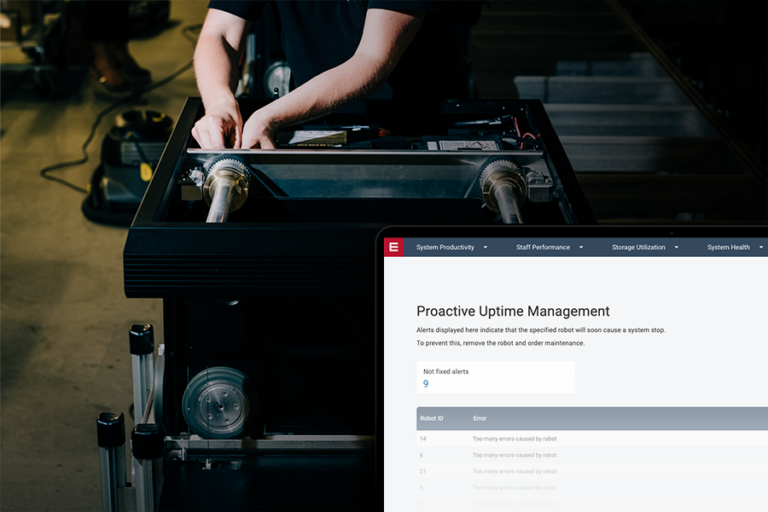
Task: Click the line about alerts indicating a system stop
Action: point(541,330)
